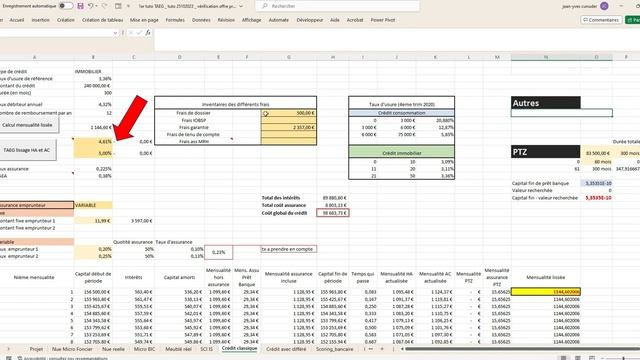Select the Frais garantie 2 357,00 € cell
The height and width of the screenshot is (360, 640).
pyautogui.click(x=289, y=127)
